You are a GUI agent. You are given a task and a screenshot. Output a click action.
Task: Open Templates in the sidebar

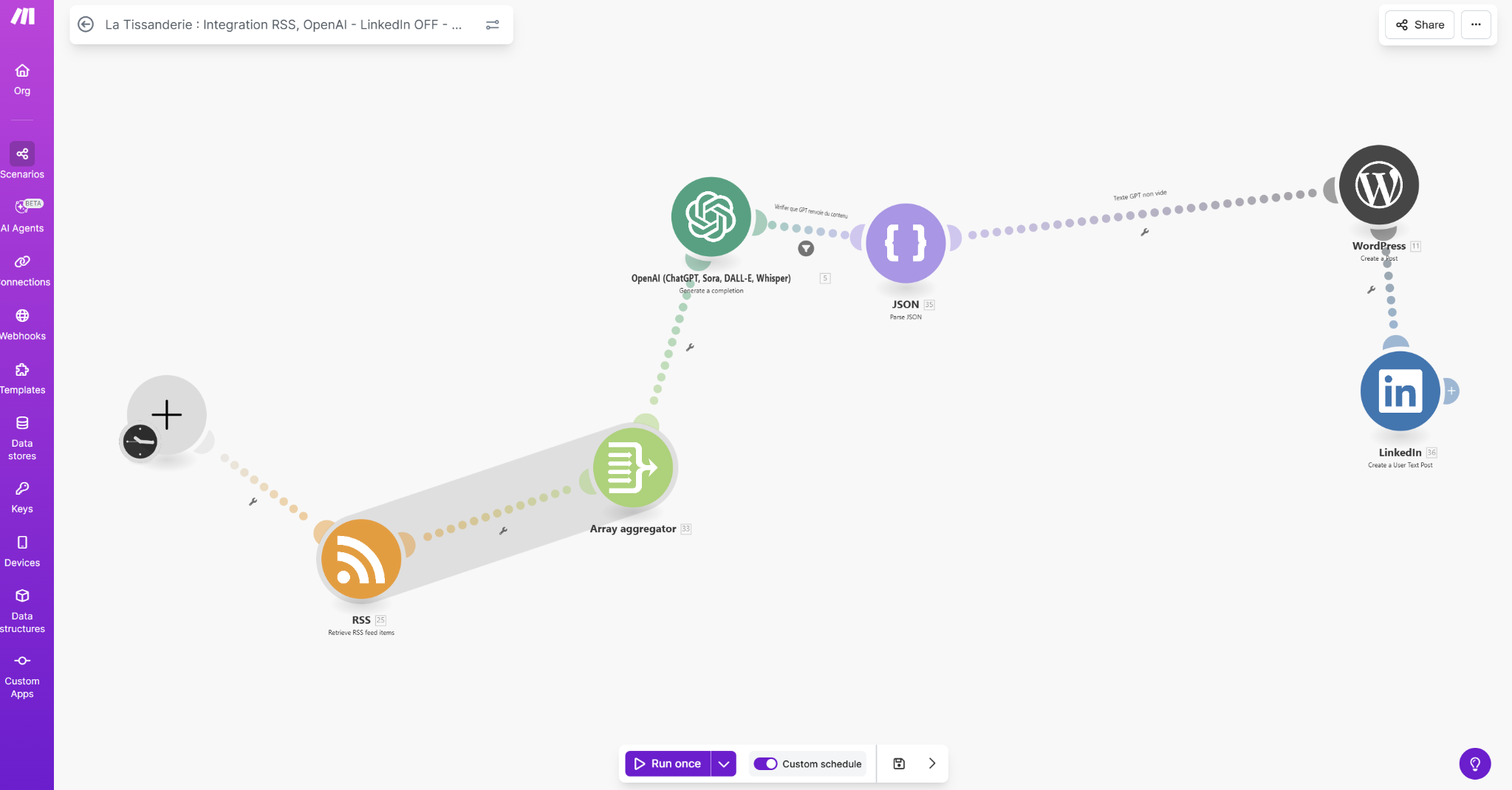(22, 377)
